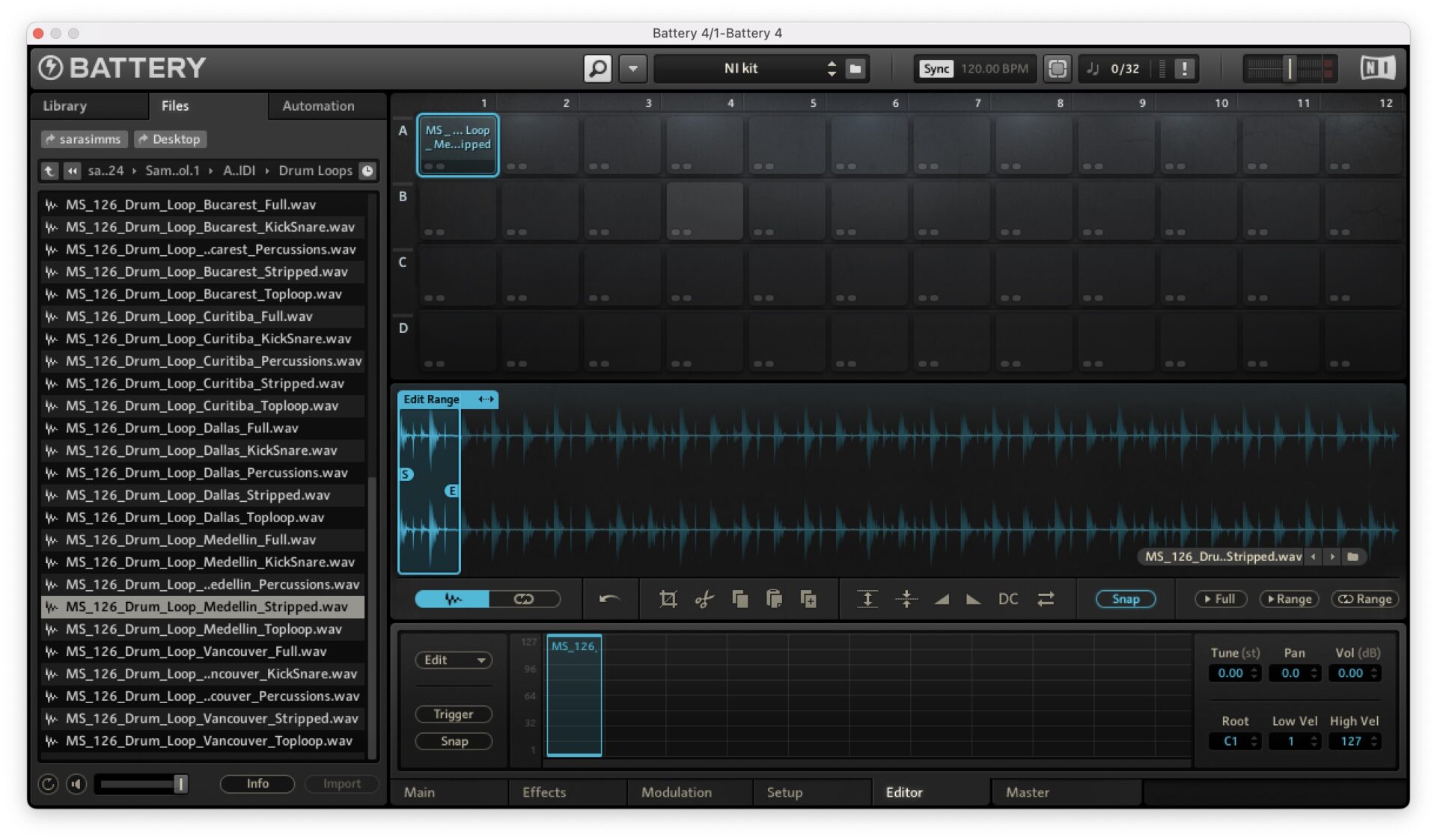This screenshot has height=840, width=1437.
Task: Click the DC offset removal button
Action: tap(1008, 599)
